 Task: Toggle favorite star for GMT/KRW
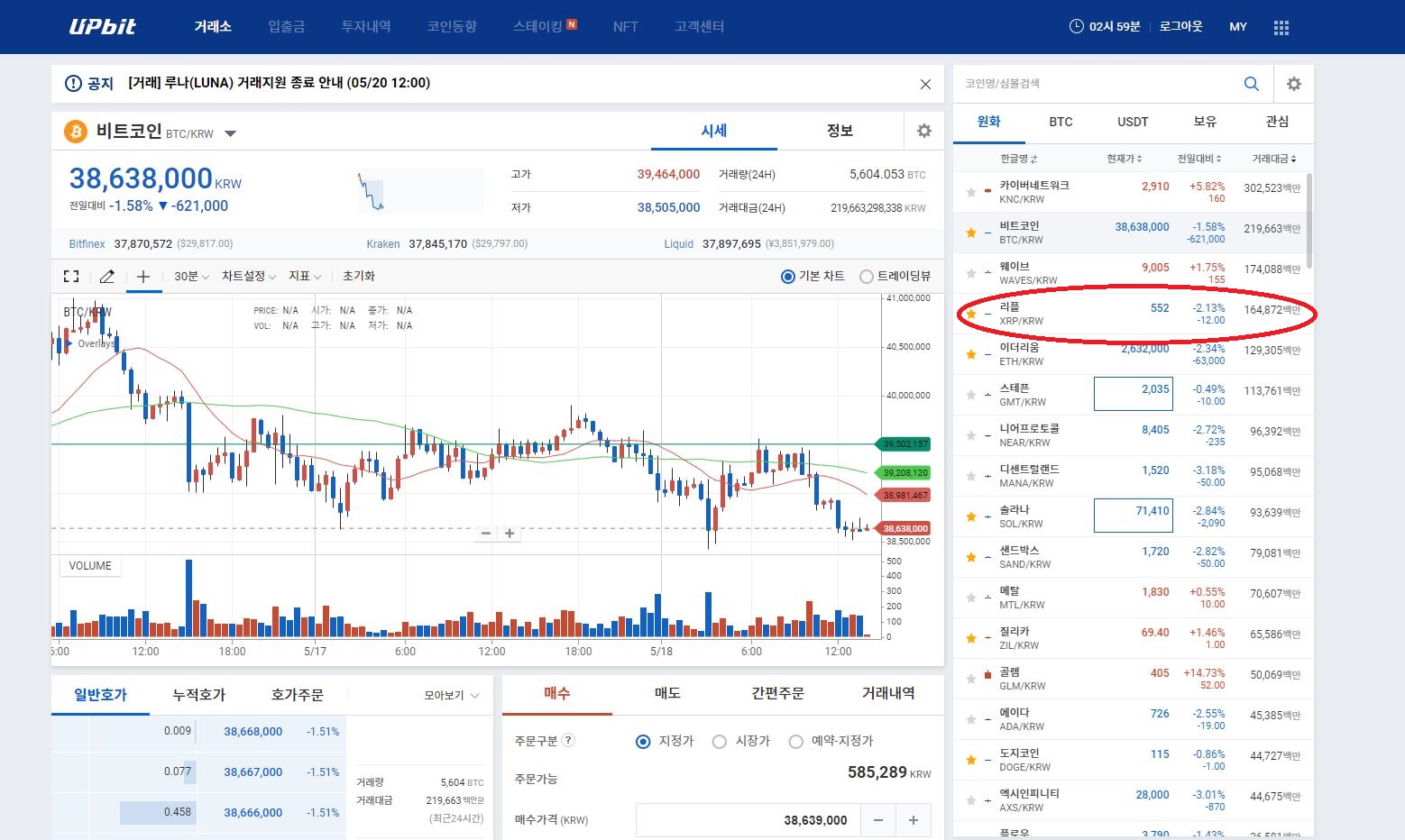971,395
